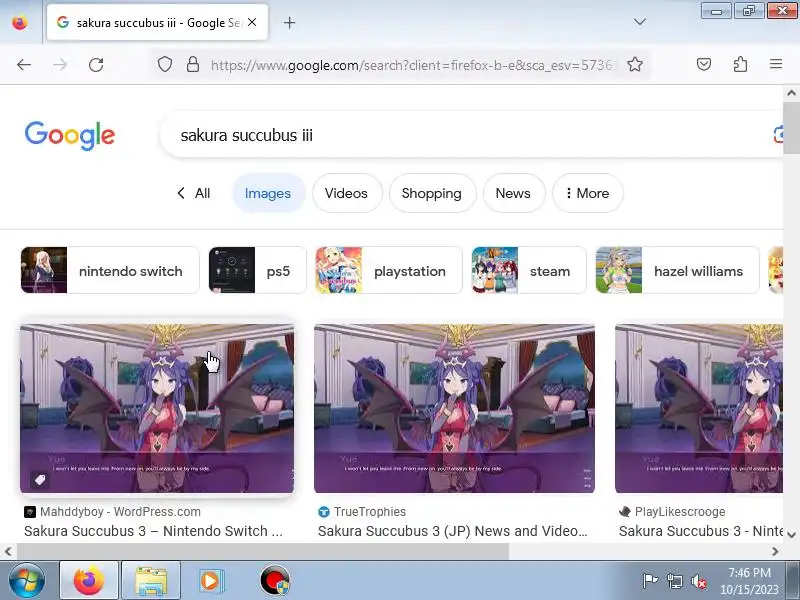Open the Shopping tab
The image size is (800, 600).
point(432,193)
